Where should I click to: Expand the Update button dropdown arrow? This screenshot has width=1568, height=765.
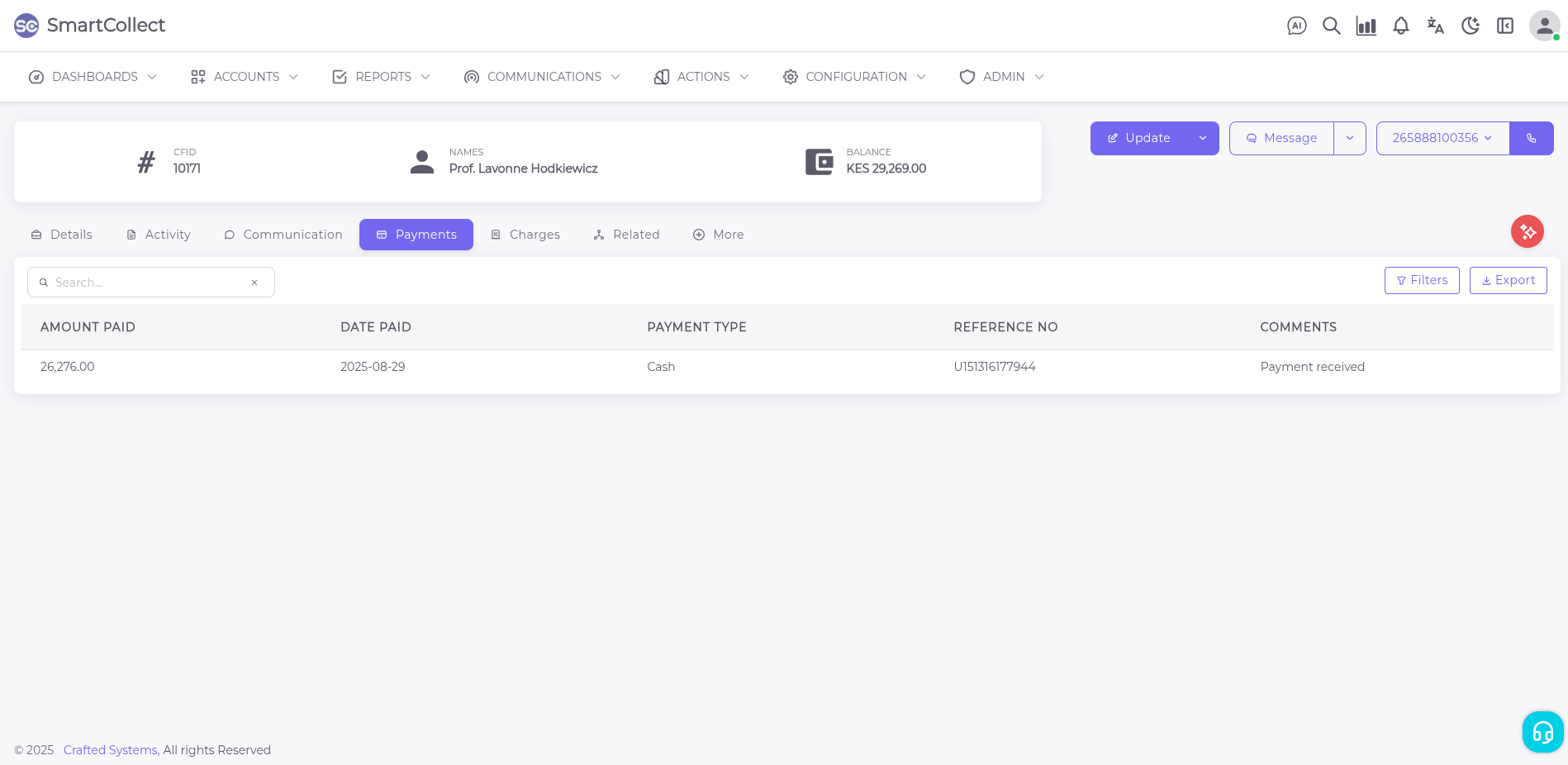pos(1202,138)
